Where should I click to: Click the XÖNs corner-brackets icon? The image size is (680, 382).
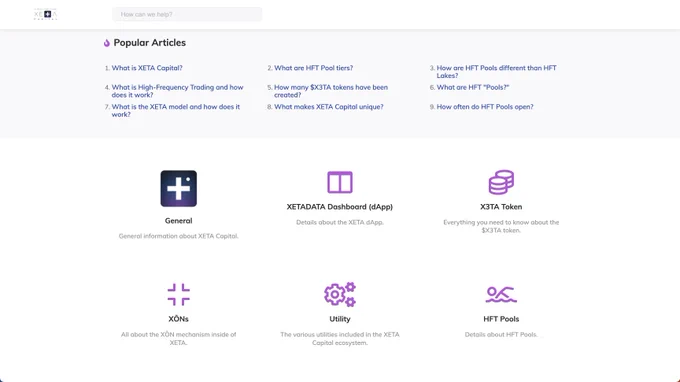click(x=179, y=294)
